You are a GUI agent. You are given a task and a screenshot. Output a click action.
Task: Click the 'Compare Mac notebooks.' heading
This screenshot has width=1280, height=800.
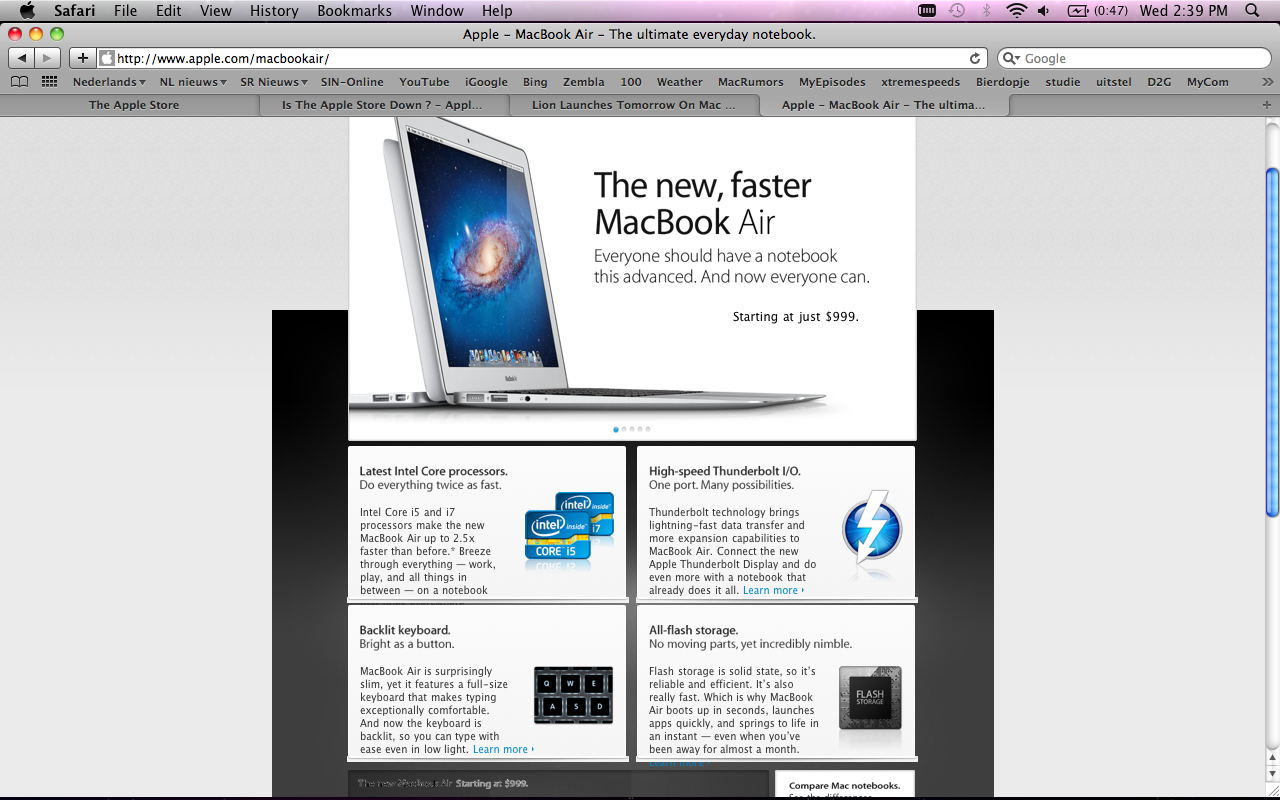pos(845,786)
